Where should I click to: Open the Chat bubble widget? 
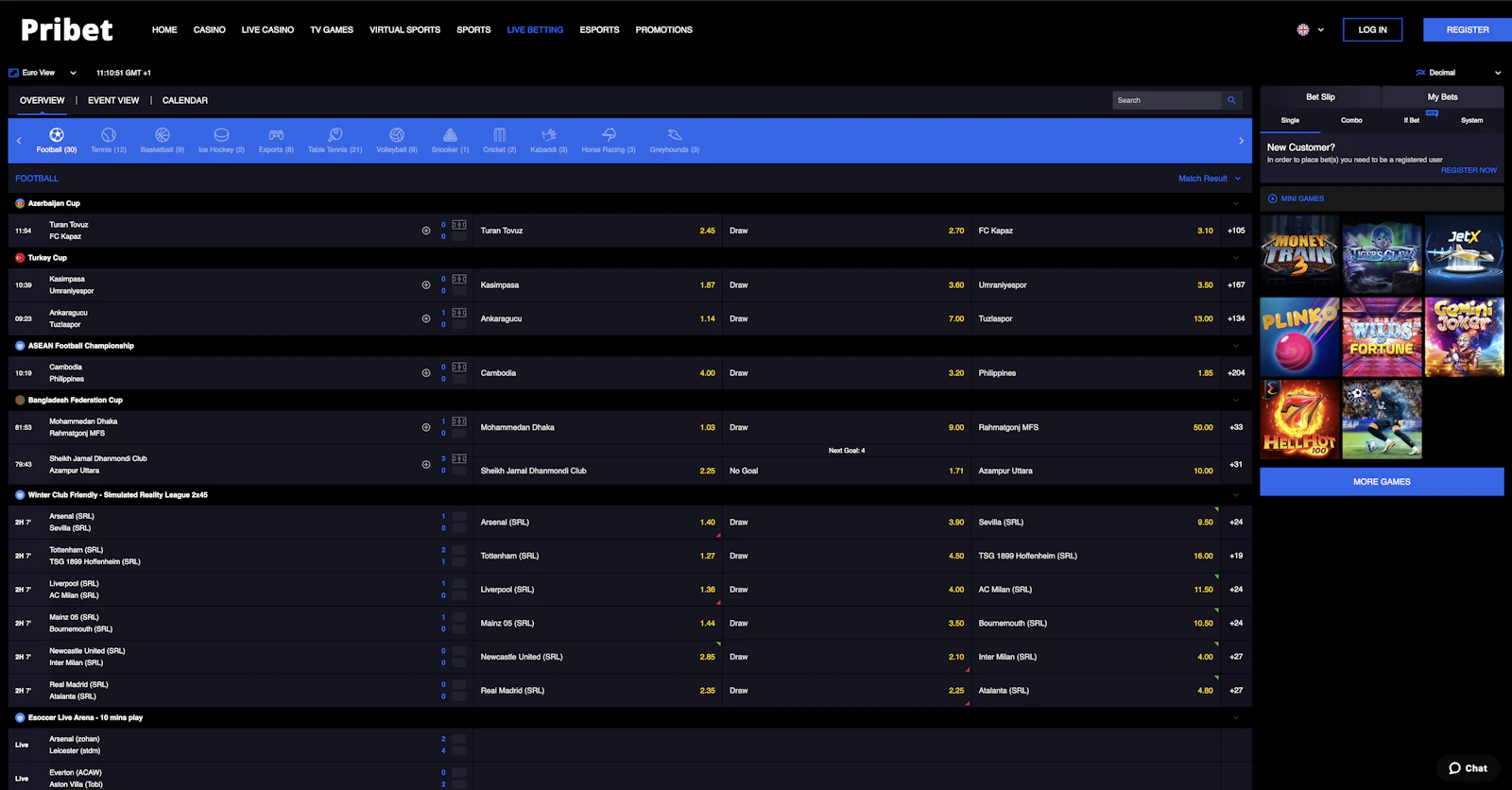(1468, 768)
